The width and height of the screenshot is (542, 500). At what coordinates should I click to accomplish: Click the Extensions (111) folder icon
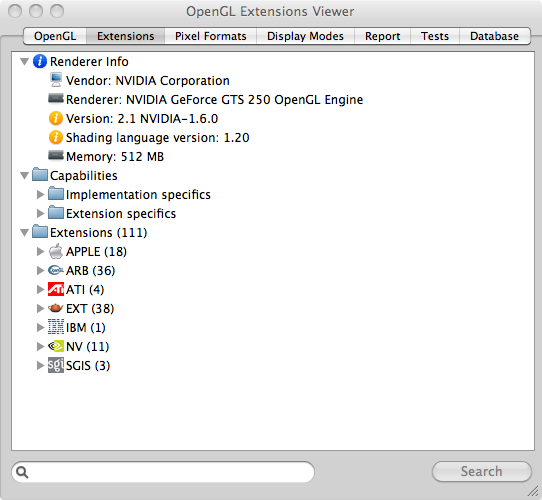[x=40, y=232]
